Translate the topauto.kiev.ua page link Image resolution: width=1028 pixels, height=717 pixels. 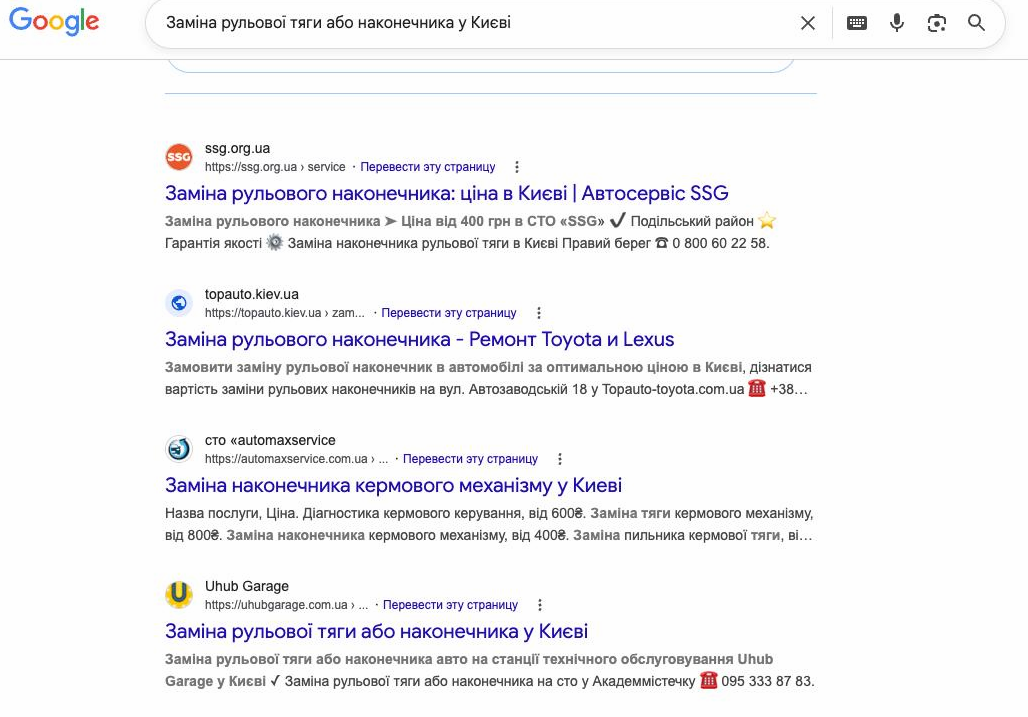449,313
